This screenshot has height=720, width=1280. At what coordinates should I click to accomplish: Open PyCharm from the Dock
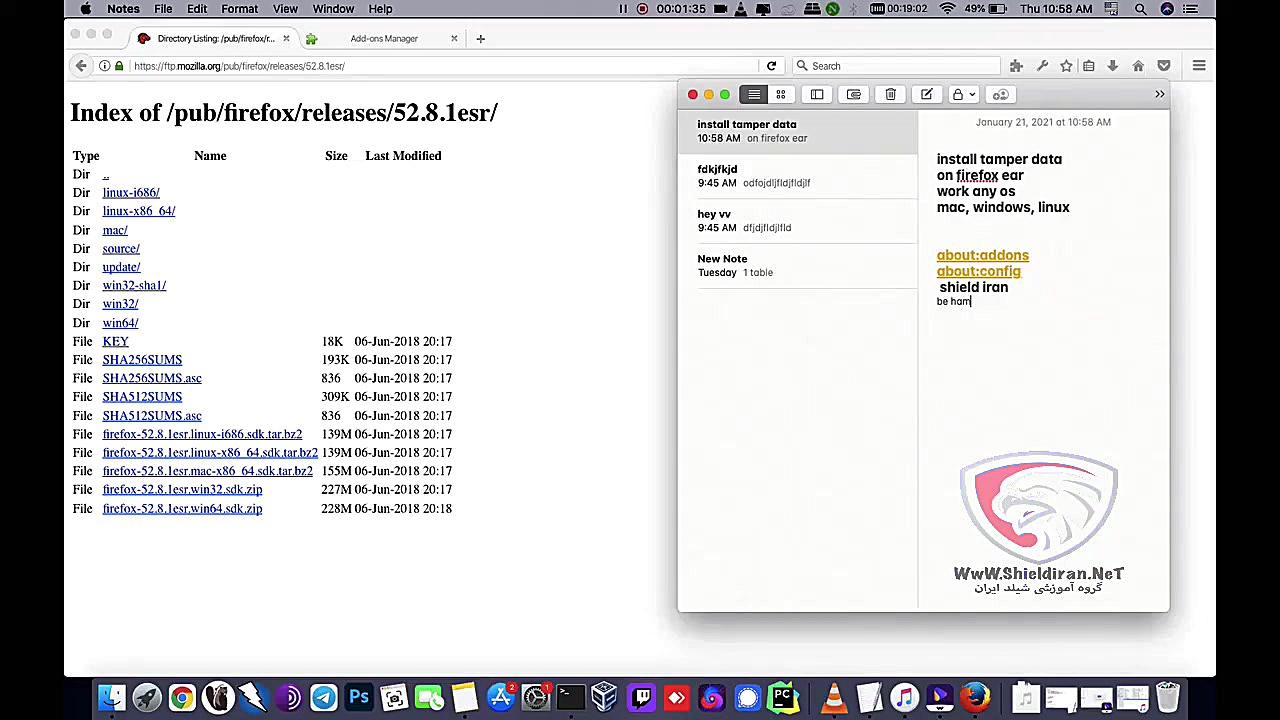pyautogui.click(x=783, y=697)
